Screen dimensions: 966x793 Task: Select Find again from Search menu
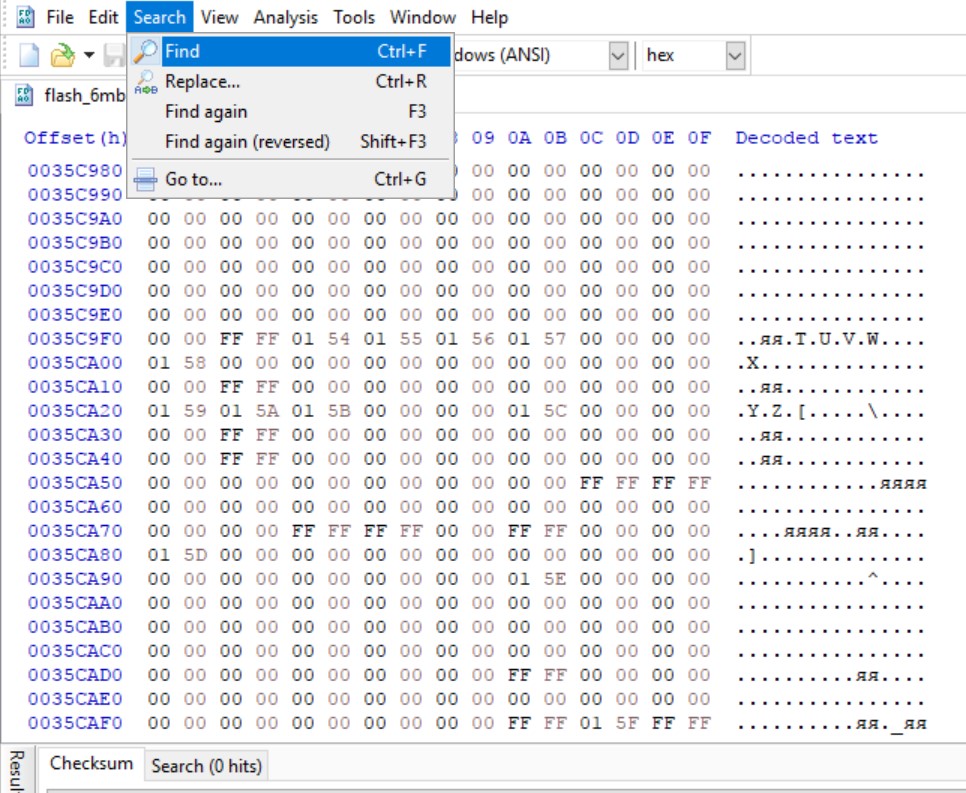pyautogui.click(x=206, y=112)
